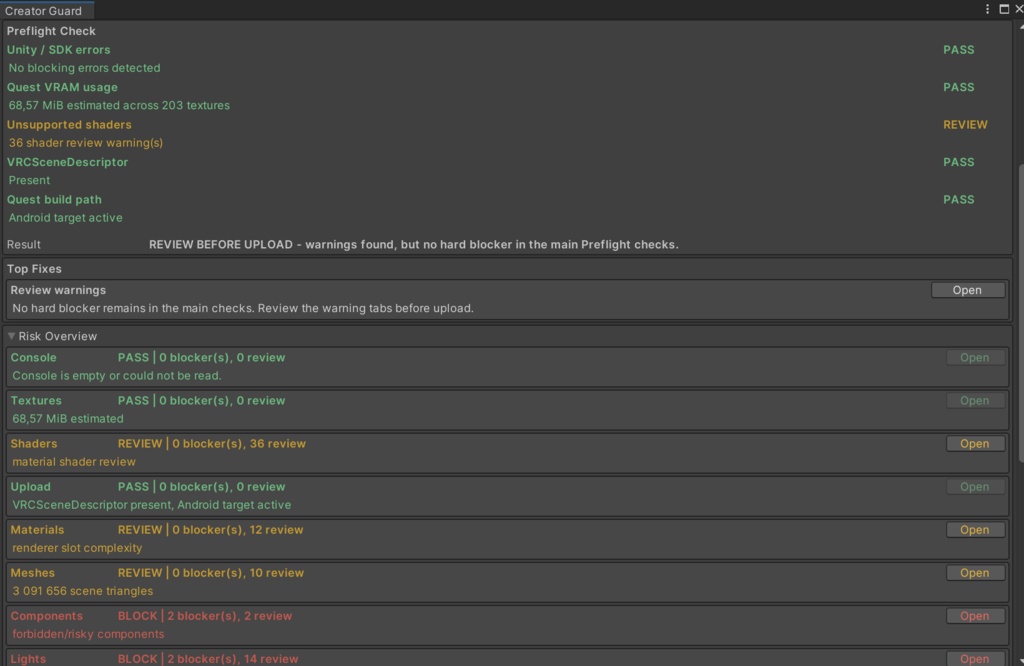The height and width of the screenshot is (666, 1024).
Task: Click 'VRCSceneDescriptor present, Android target active'
Action: click(x=152, y=505)
